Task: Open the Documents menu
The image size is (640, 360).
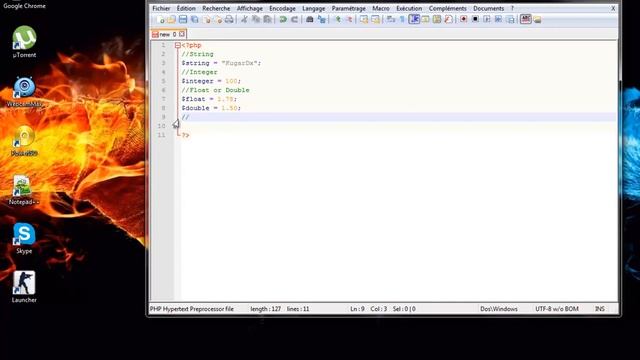Action: 489,8
